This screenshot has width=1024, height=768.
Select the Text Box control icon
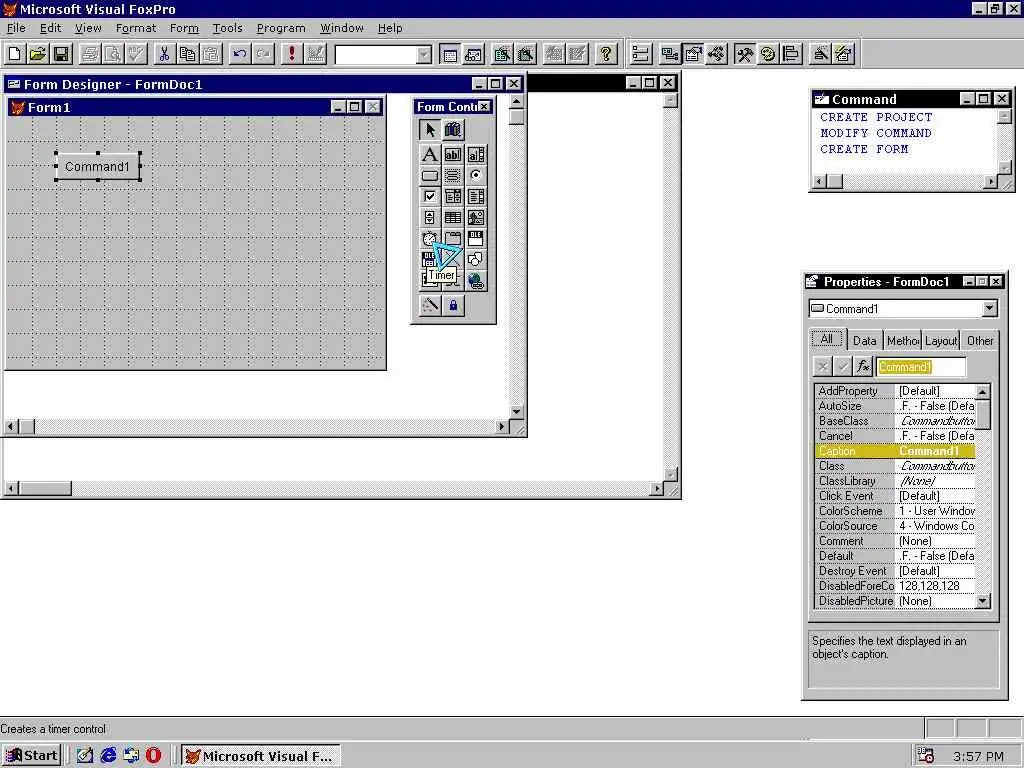click(x=453, y=155)
